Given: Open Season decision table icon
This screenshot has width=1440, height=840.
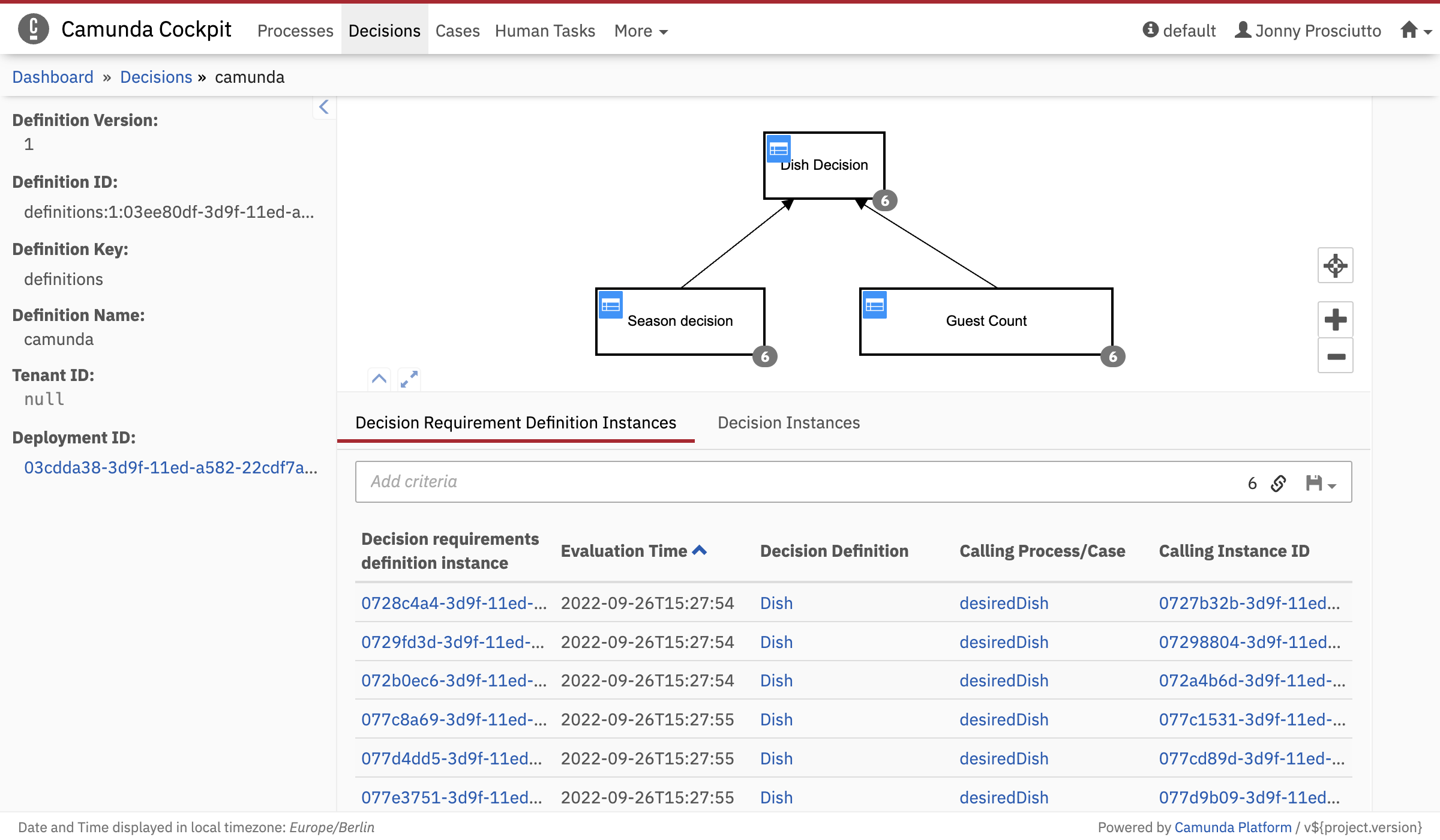Looking at the screenshot, I should pos(611,305).
